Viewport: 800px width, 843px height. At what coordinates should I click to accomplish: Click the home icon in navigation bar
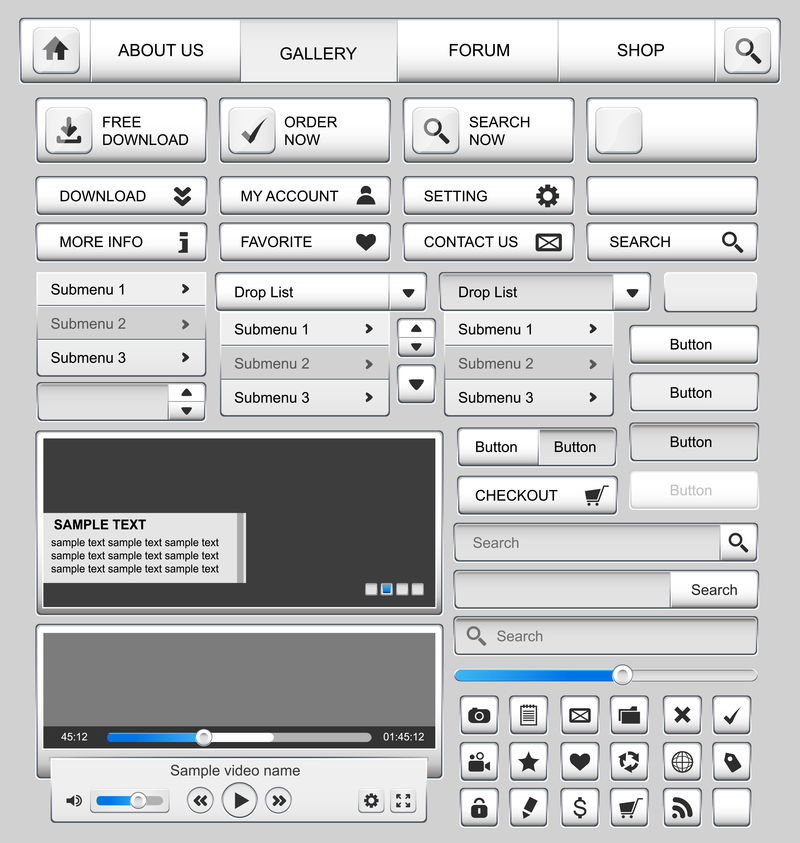(56, 50)
